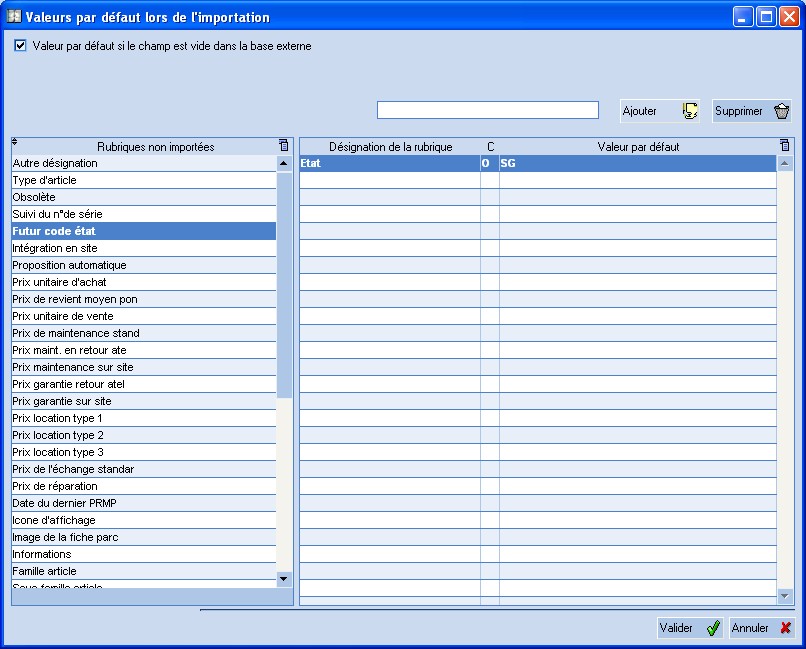806x649 pixels.
Task: Click the 'Désignation de la rubrique' column header
Action: pos(390,145)
